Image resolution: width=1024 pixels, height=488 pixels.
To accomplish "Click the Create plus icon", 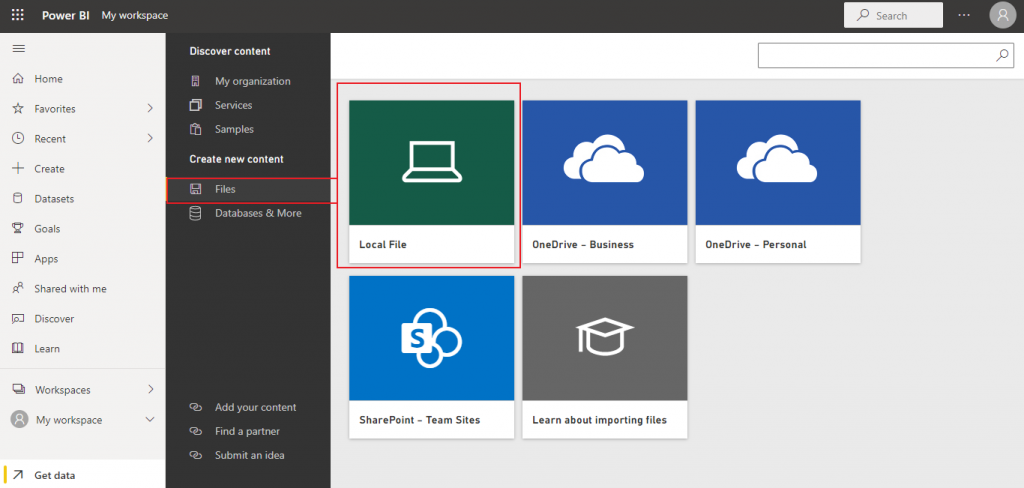I will [x=18, y=169].
